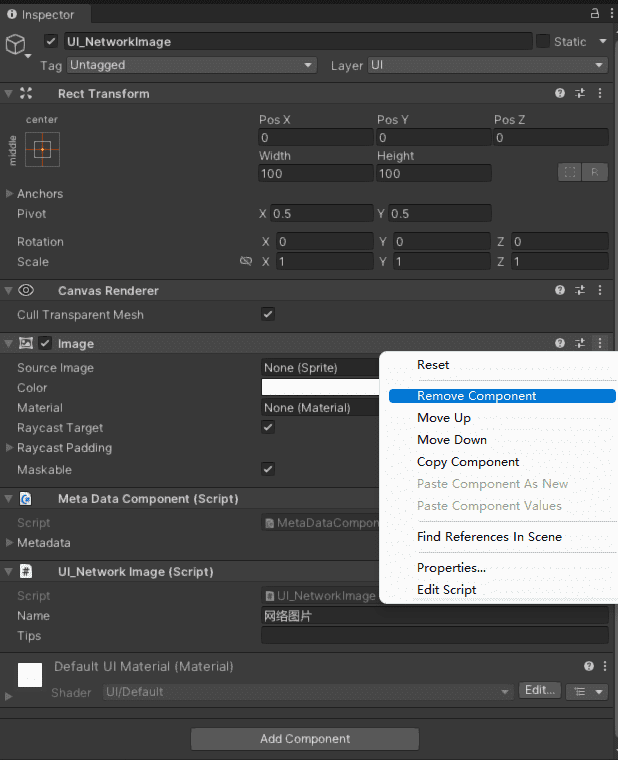The width and height of the screenshot is (618, 760).
Task: Open the Tag dropdown showing Untagged
Action: (x=191, y=65)
